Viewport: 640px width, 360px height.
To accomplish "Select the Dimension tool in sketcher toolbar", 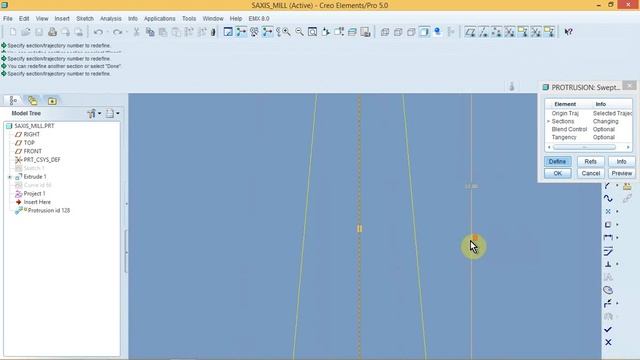I will (608, 238).
